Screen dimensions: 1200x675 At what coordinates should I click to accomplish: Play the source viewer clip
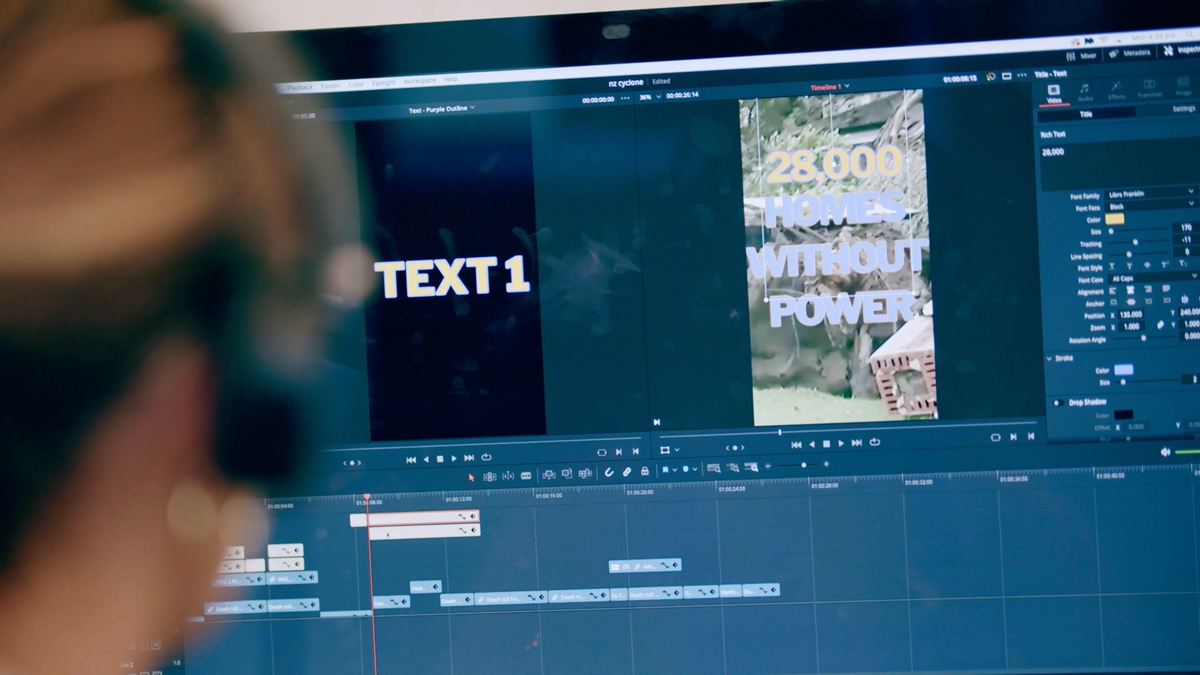[454, 459]
